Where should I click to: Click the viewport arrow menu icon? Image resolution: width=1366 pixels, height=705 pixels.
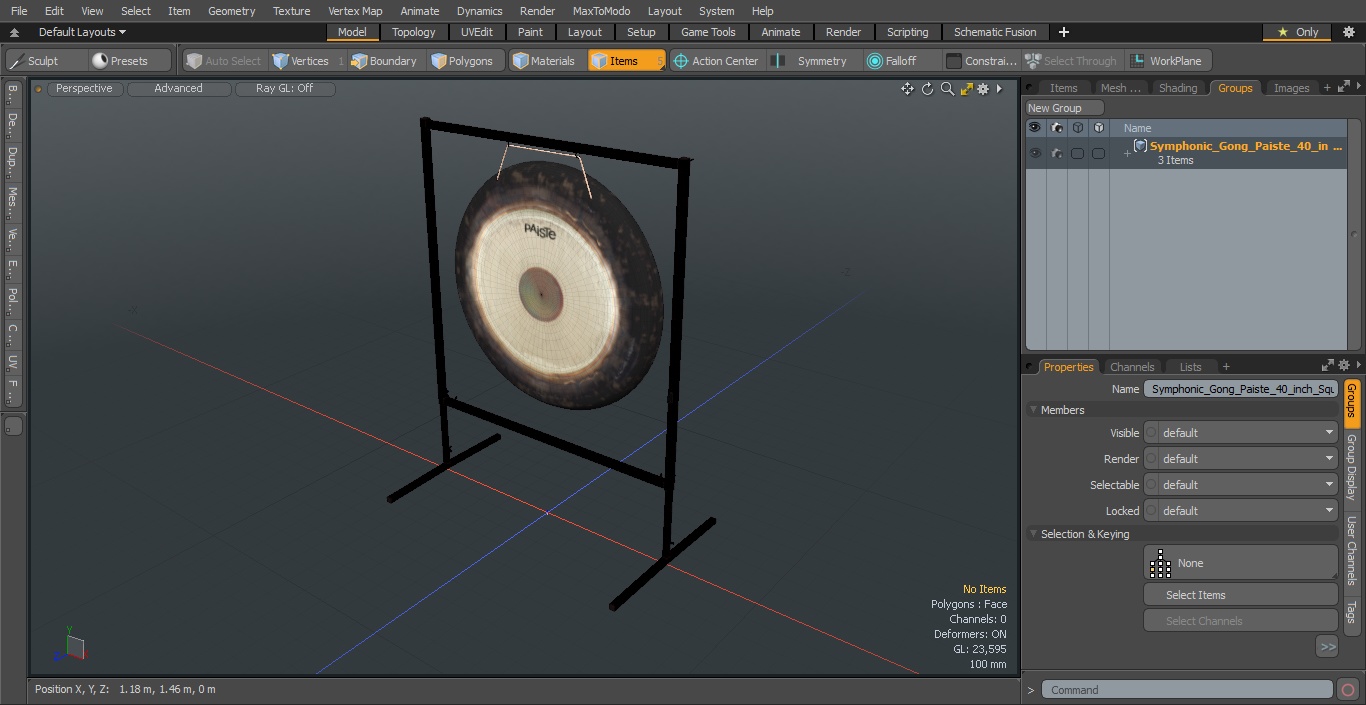(999, 89)
